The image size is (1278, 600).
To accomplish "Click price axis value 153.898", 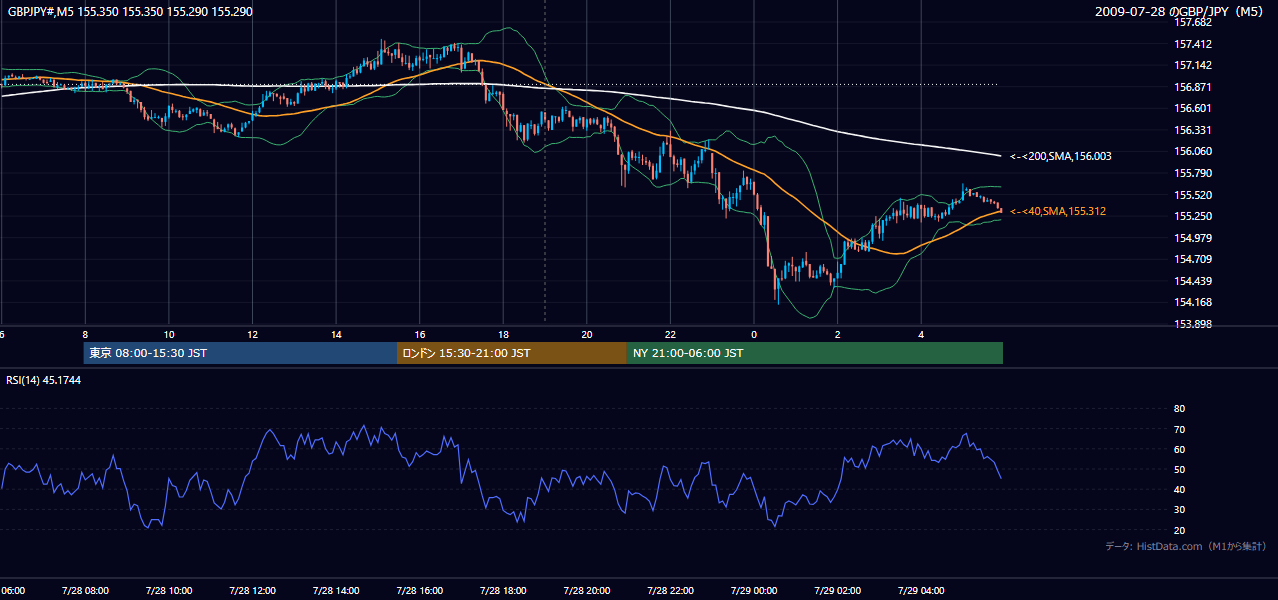I will click(x=1194, y=324).
